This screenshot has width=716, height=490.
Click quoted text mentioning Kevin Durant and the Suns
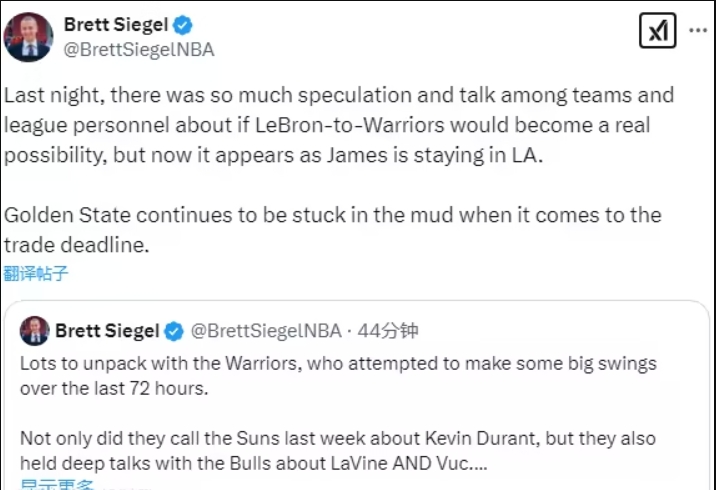(330, 437)
